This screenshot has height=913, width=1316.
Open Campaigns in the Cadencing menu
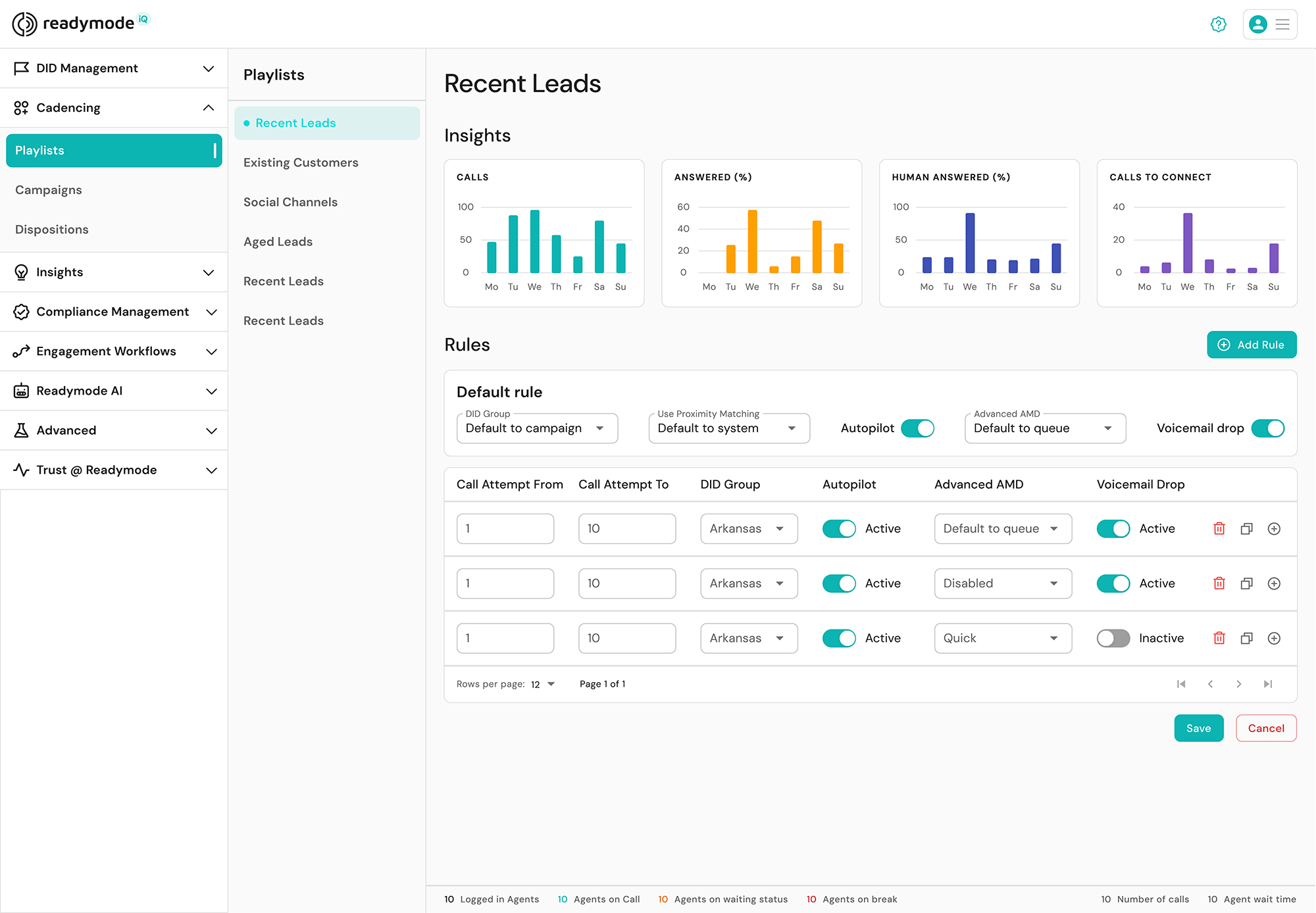click(x=49, y=190)
